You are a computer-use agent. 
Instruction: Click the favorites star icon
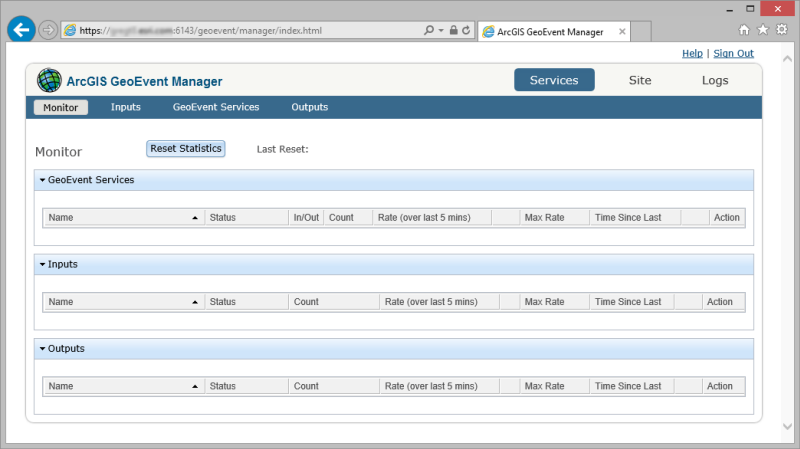click(x=763, y=30)
